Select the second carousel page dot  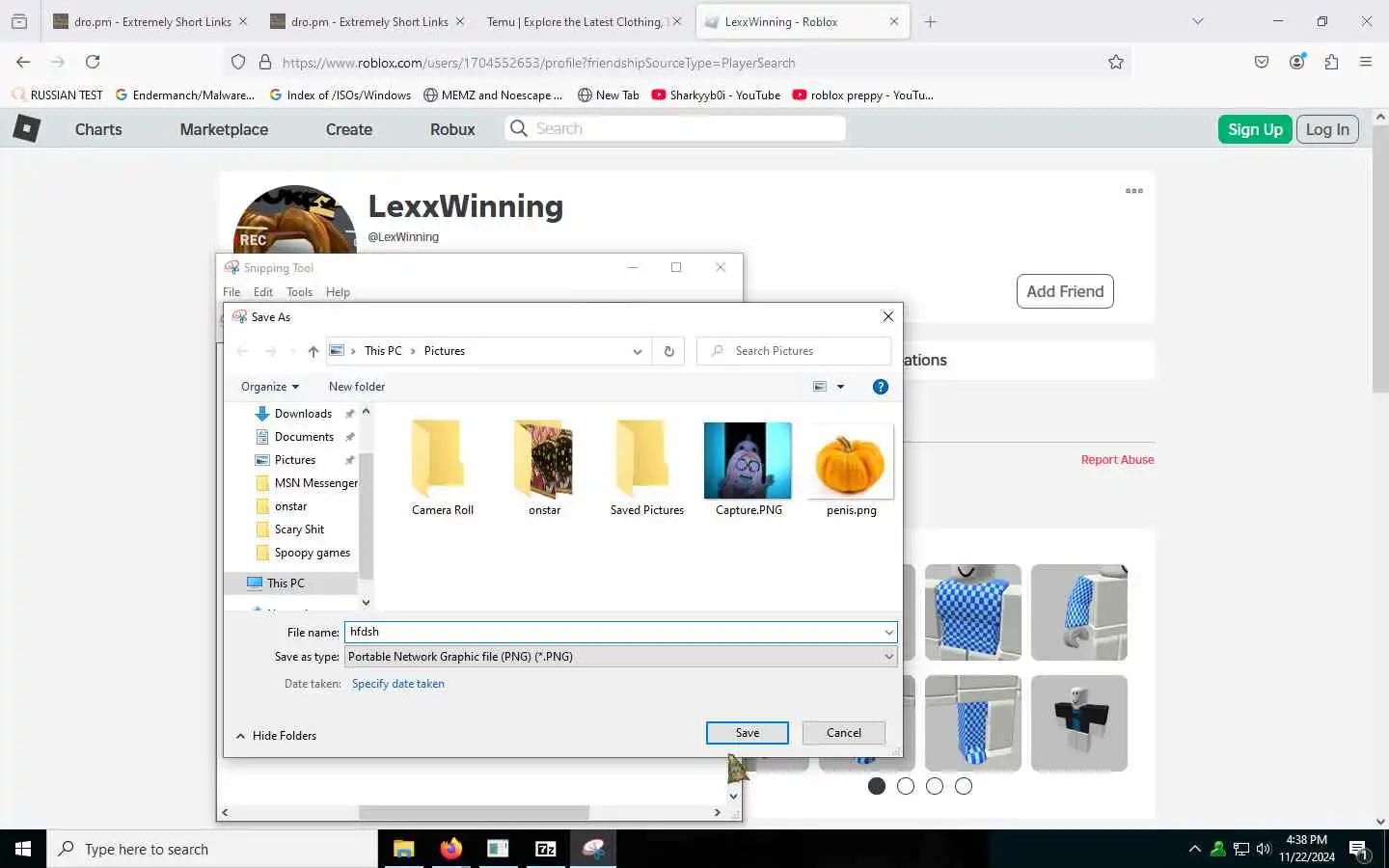(x=906, y=786)
